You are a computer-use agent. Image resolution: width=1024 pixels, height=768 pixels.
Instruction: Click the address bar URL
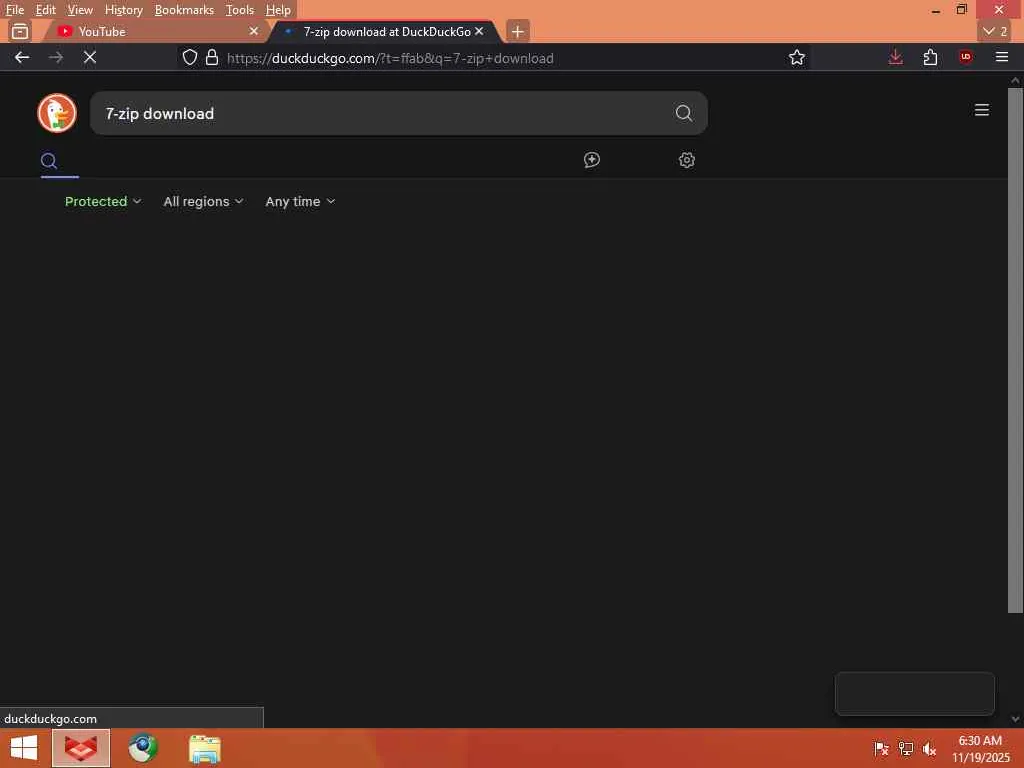[x=390, y=58]
